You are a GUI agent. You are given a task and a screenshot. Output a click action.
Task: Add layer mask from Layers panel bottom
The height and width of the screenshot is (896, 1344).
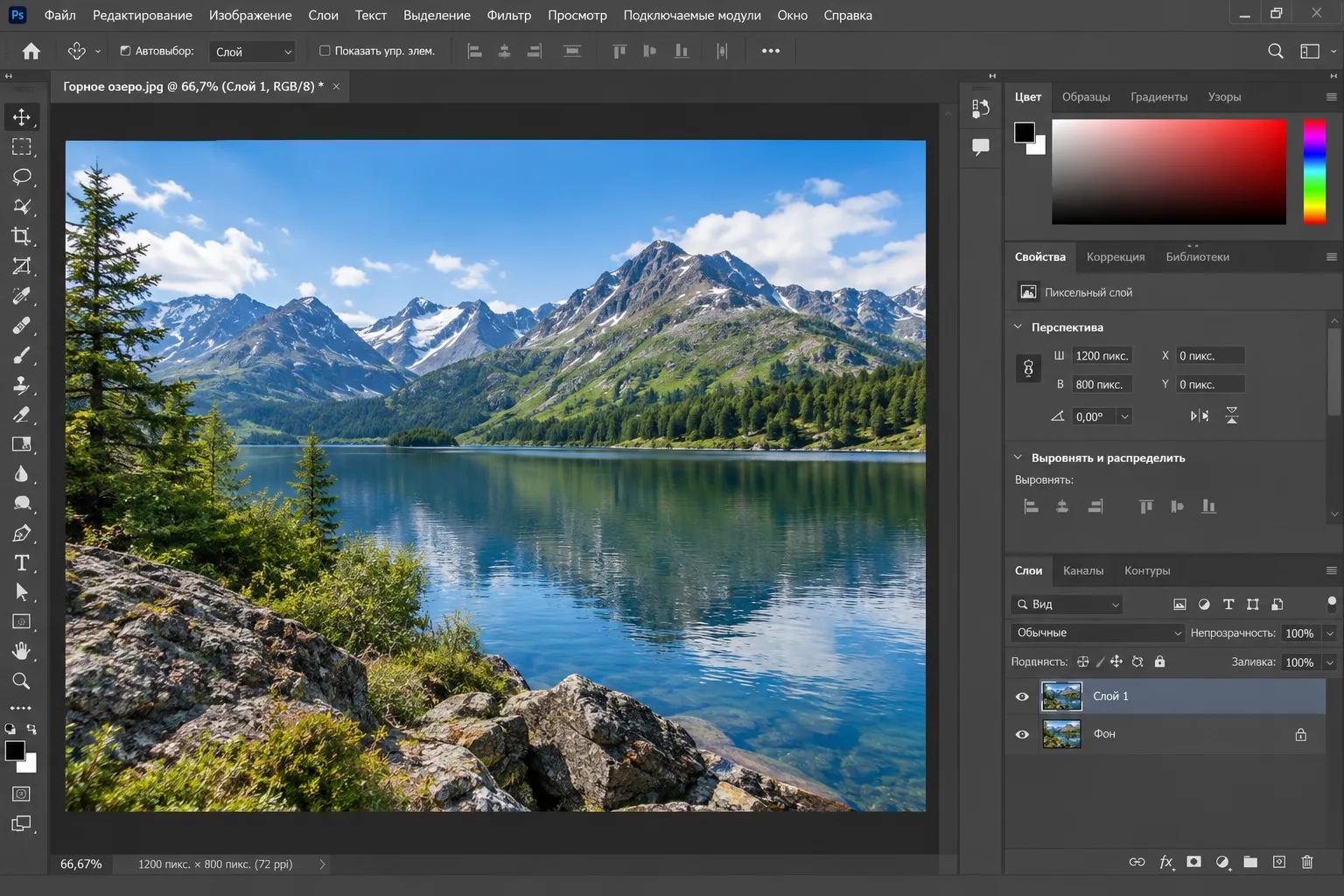click(x=1193, y=862)
